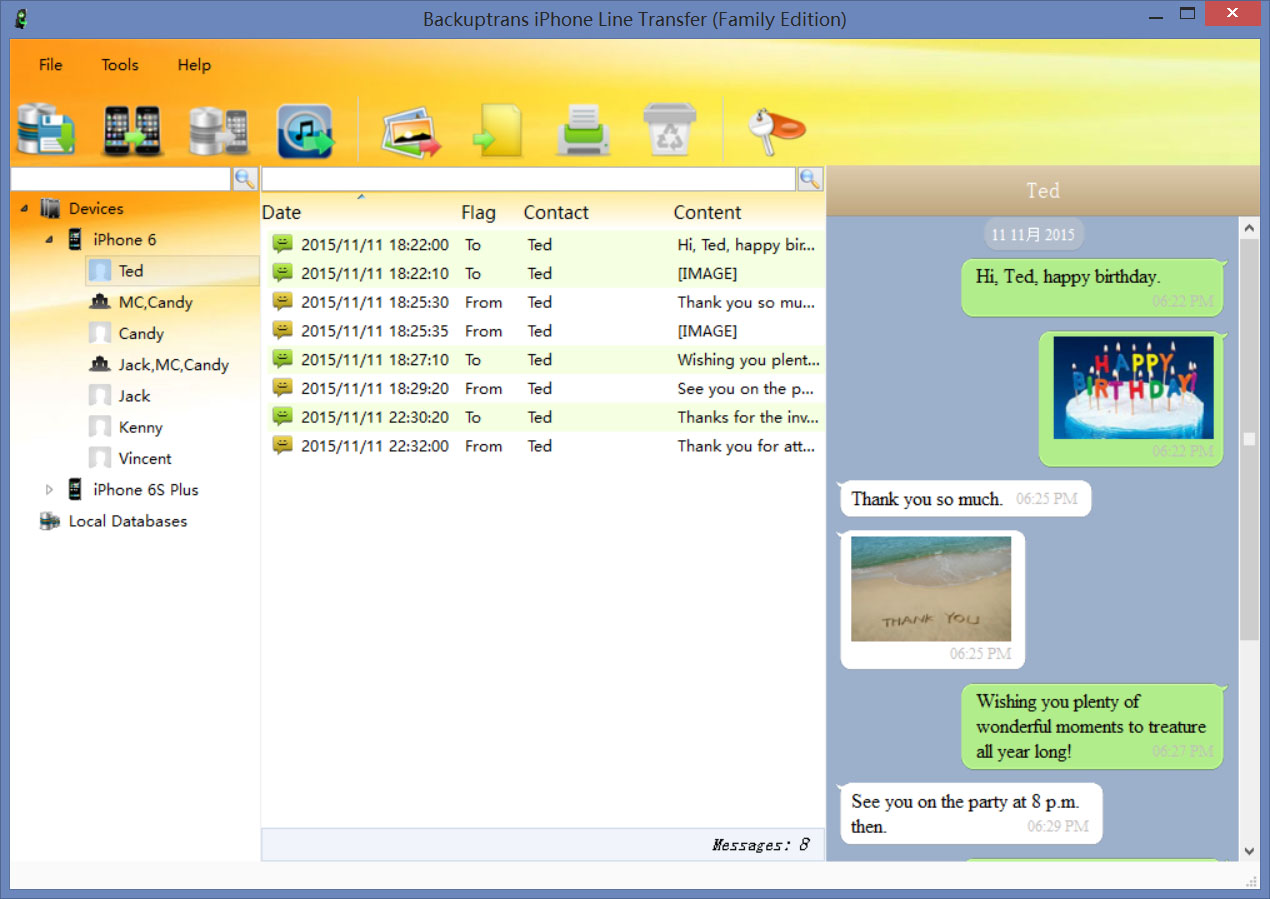Screen dimensions: 1270x899
Task: Click in the message search input field
Action: (529, 179)
